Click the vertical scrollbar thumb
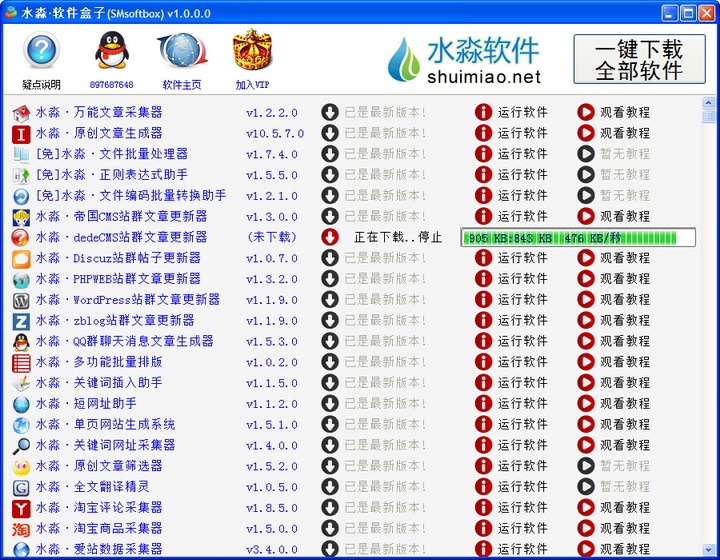Viewport: 720px width, 560px height. [x=708, y=116]
